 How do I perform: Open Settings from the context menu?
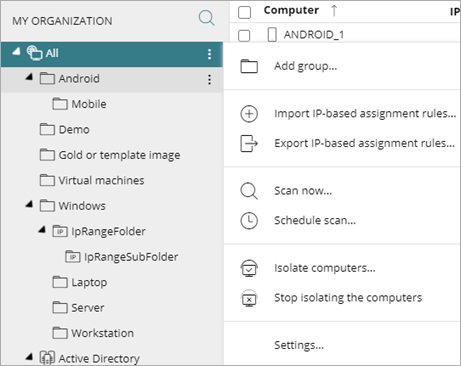299,345
